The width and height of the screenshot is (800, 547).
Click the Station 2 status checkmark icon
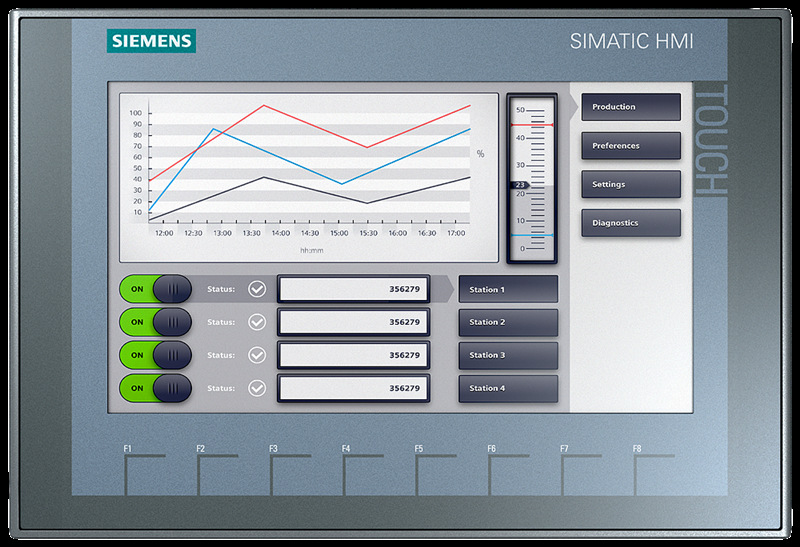pyautogui.click(x=257, y=322)
